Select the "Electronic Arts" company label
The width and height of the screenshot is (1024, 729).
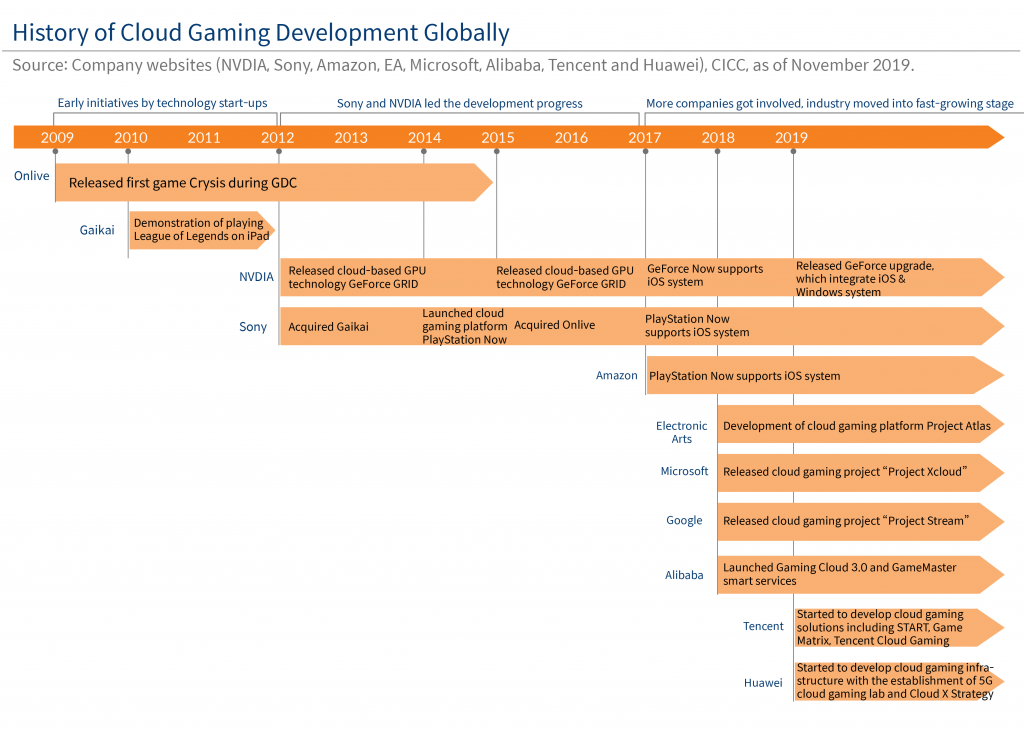click(681, 432)
